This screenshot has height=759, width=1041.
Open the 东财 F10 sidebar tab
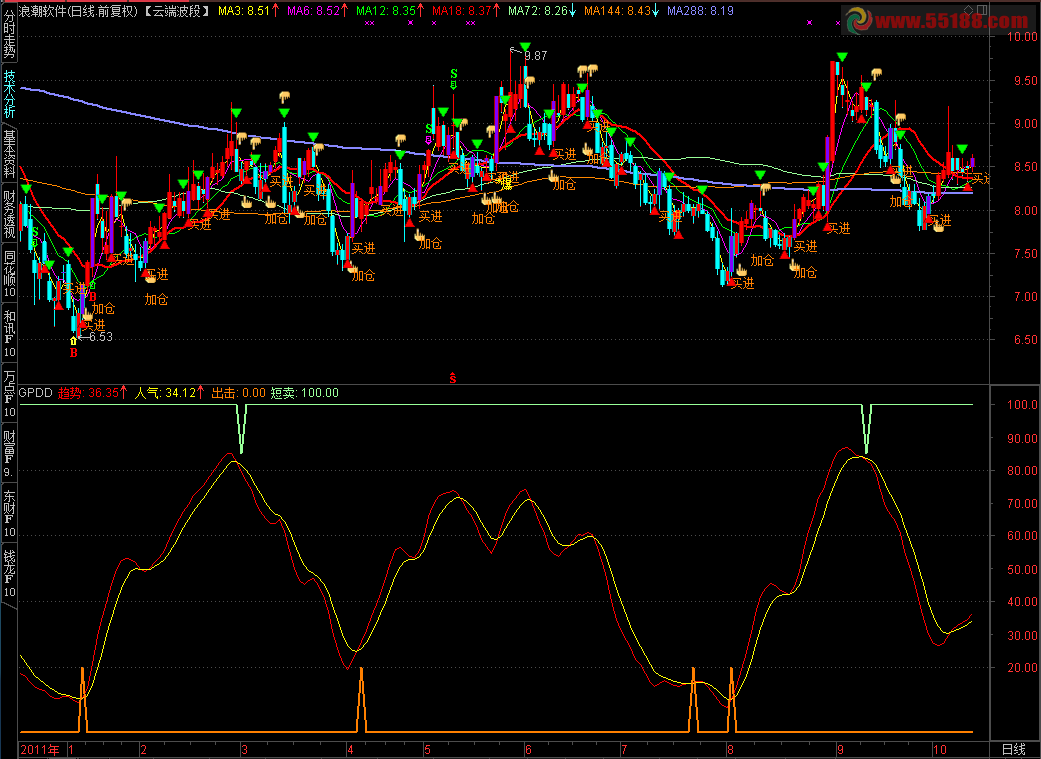point(9,513)
